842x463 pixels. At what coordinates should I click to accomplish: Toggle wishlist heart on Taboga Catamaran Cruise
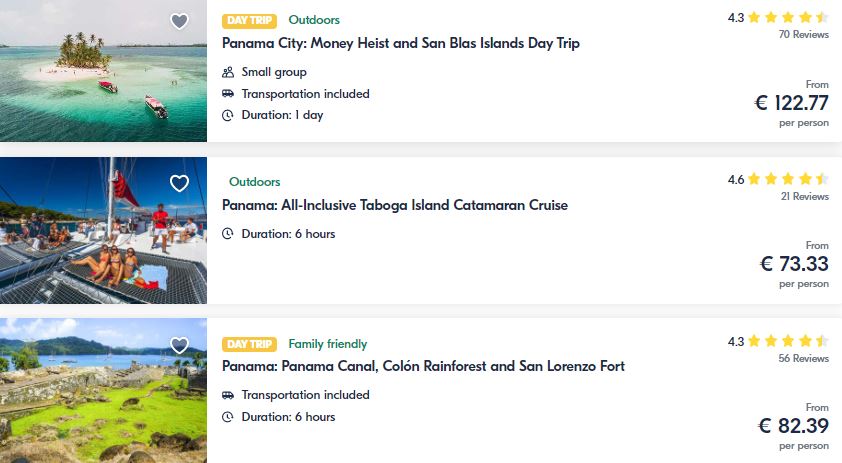tap(179, 183)
